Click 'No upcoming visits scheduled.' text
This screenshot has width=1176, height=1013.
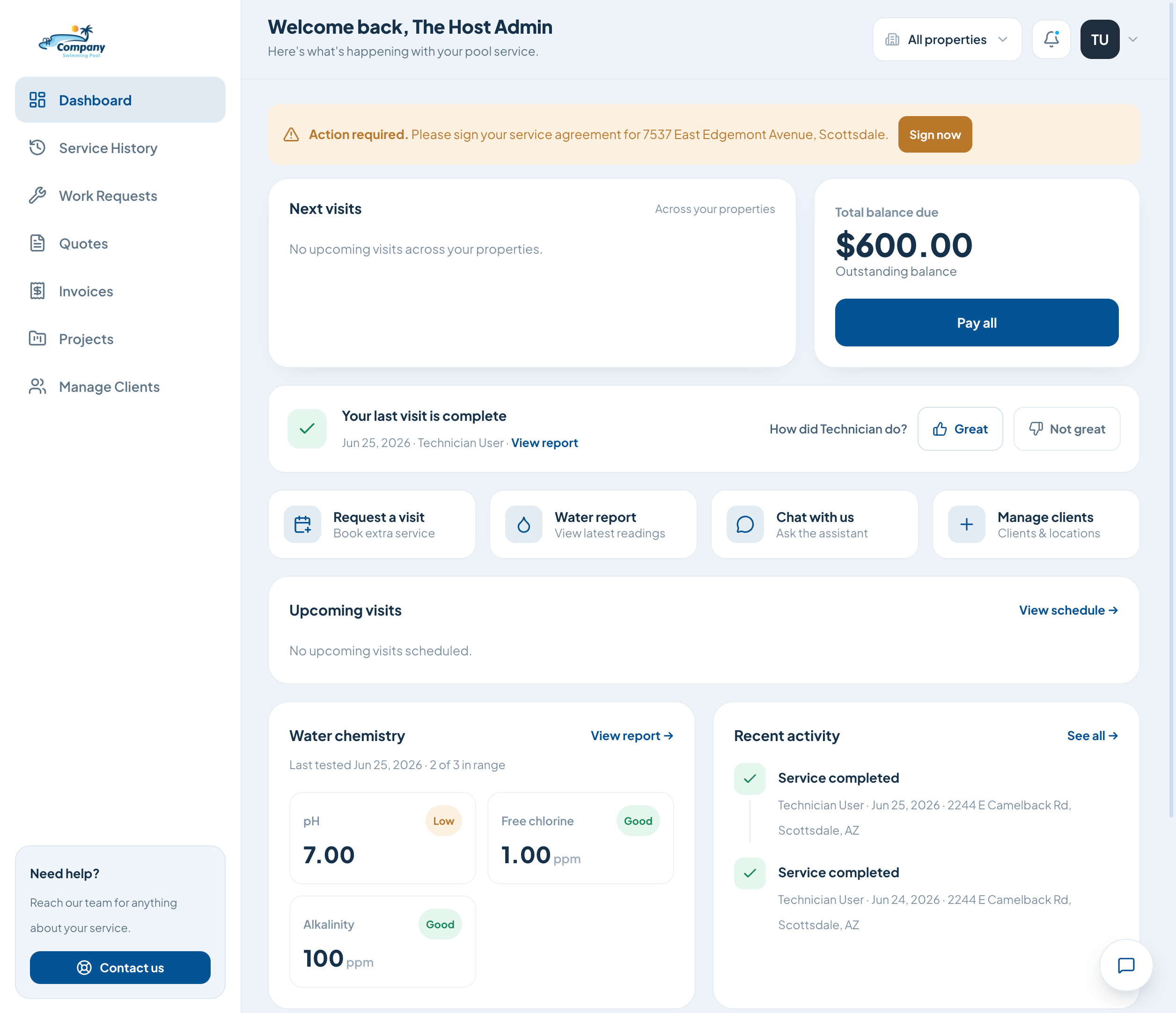tap(380, 650)
